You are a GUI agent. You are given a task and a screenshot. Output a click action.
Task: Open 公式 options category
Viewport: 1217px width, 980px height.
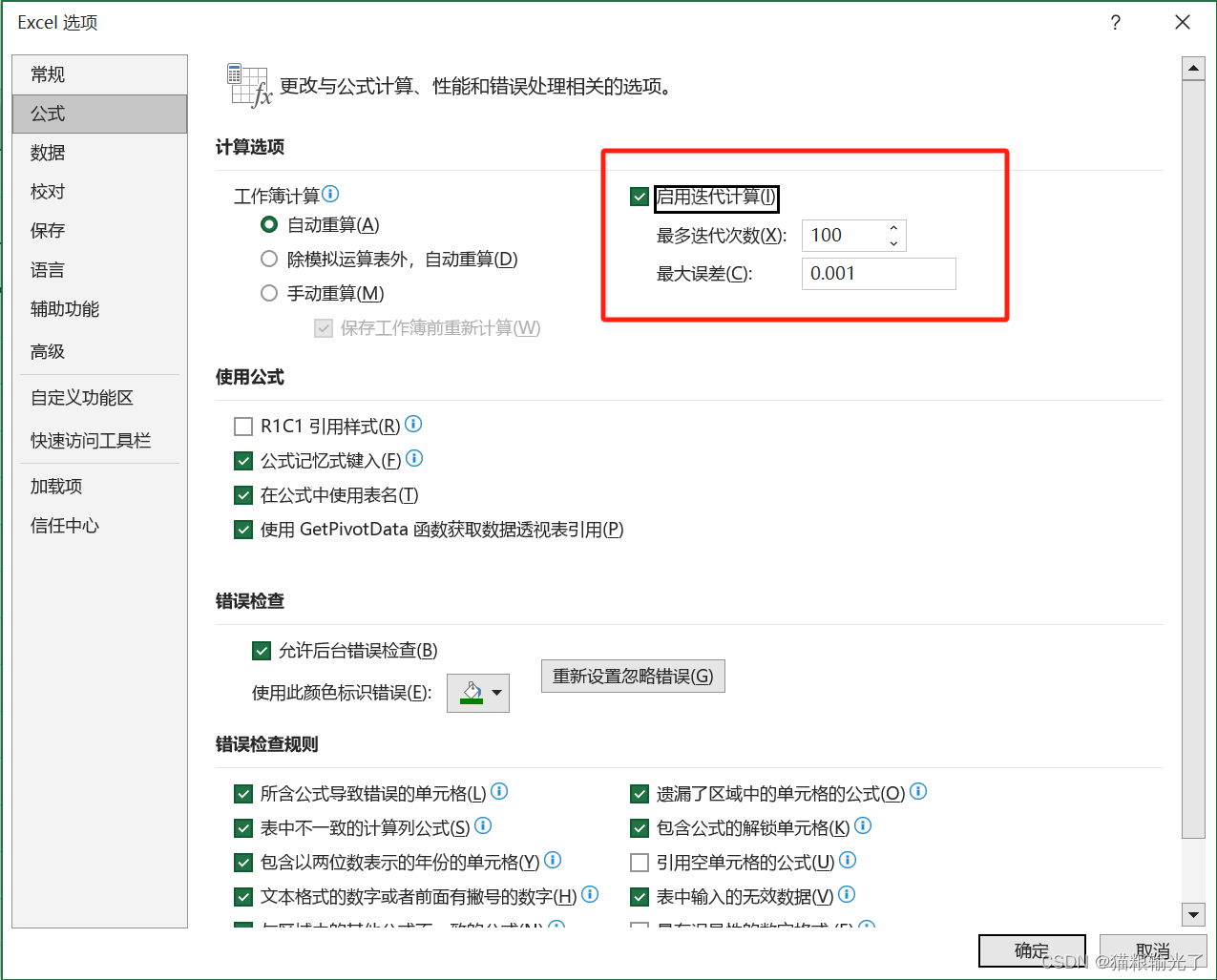point(99,114)
